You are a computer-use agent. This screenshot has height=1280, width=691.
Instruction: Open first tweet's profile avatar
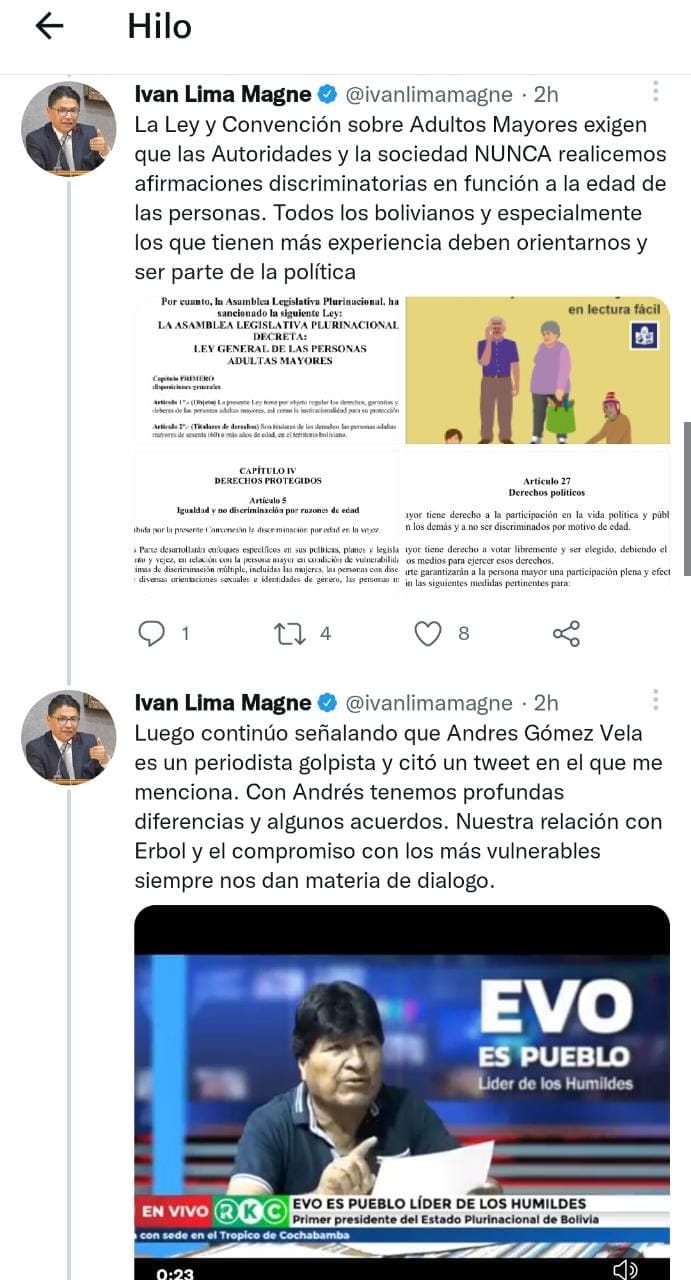tap(69, 129)
